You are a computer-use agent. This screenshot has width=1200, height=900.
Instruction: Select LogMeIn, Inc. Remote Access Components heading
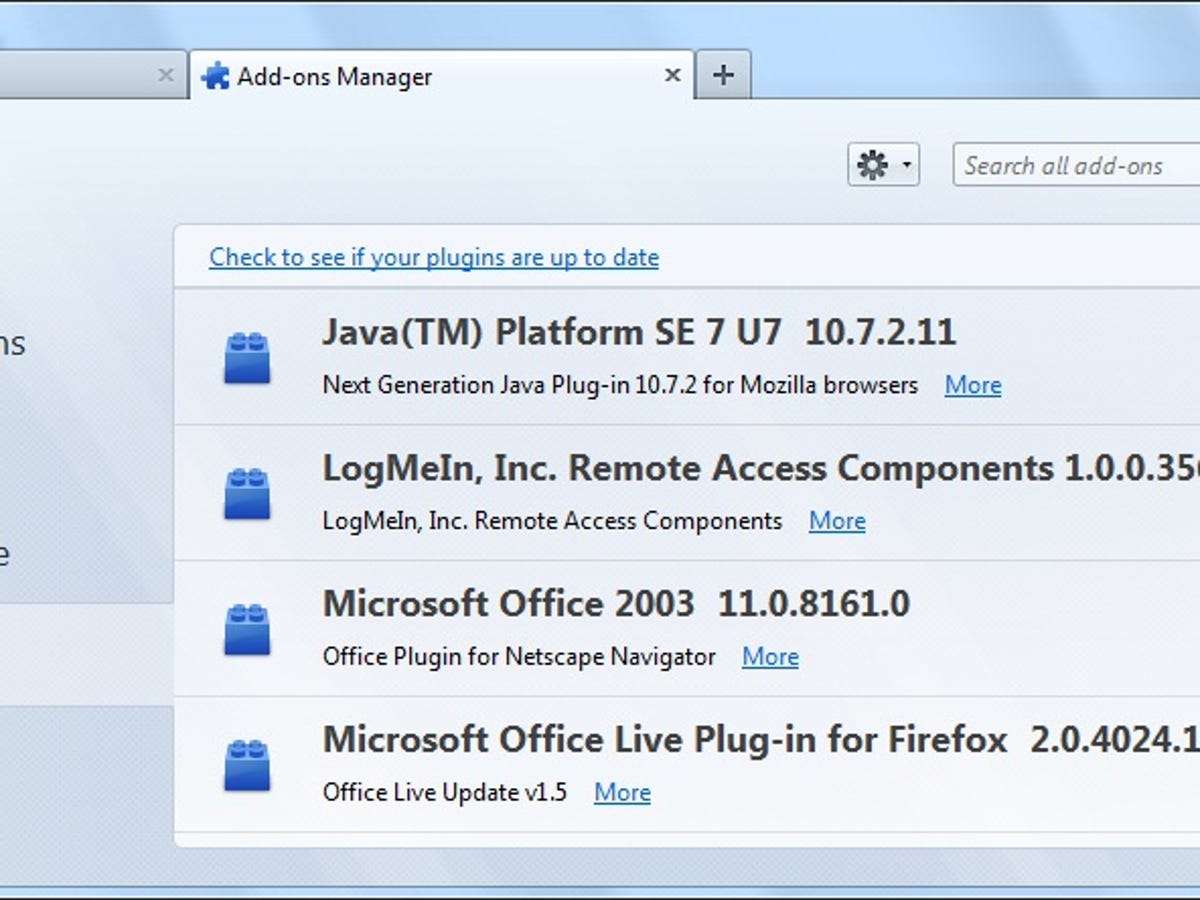click(761, 468)
